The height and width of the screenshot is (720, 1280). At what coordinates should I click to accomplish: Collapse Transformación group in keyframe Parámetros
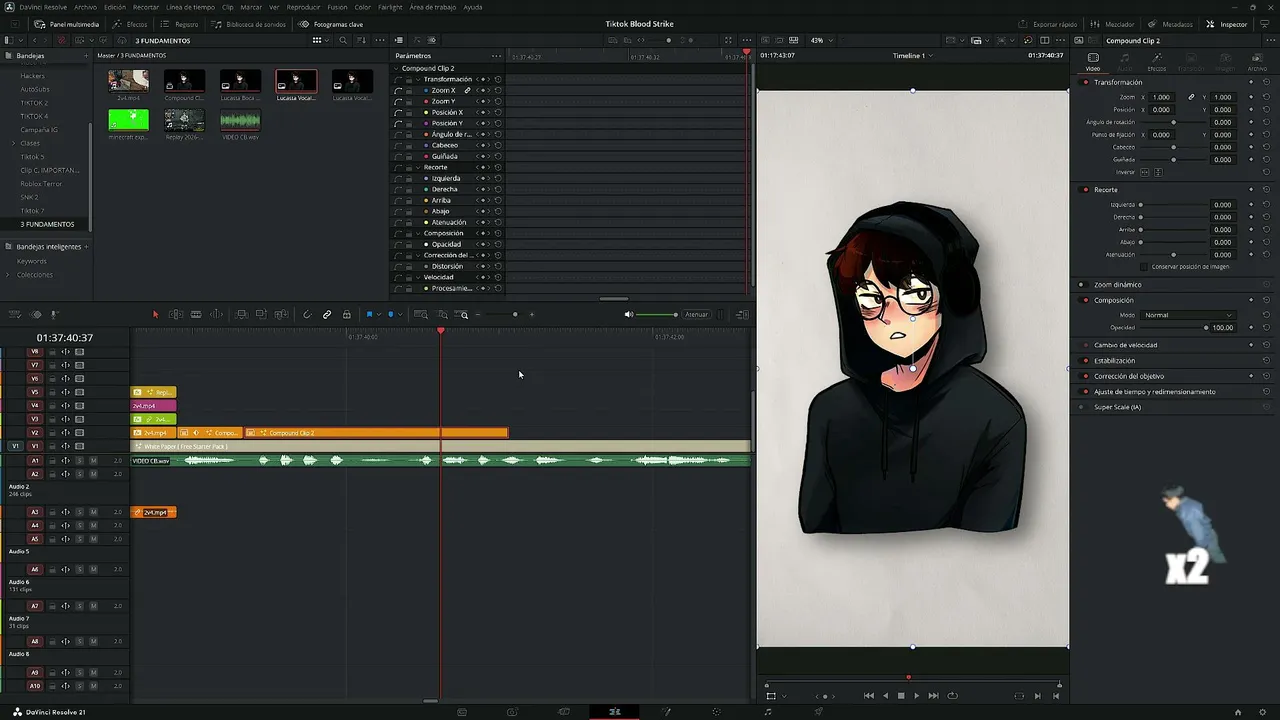click(x=418, y=79)
